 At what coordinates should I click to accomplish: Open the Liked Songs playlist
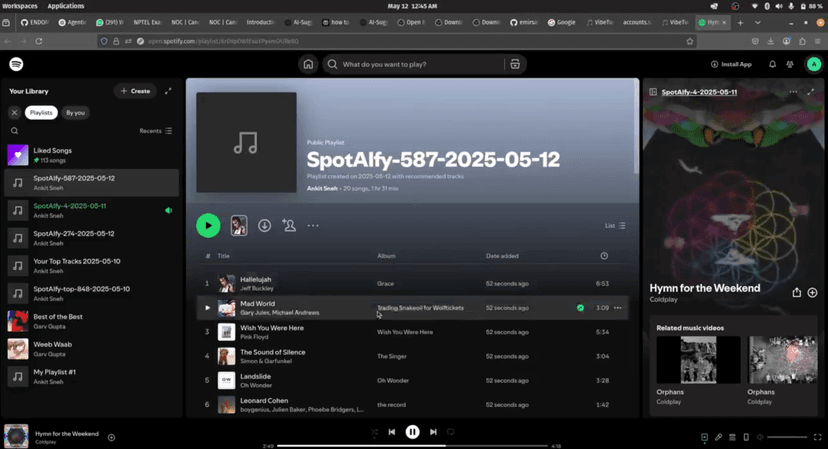click(x=54, y=155)
